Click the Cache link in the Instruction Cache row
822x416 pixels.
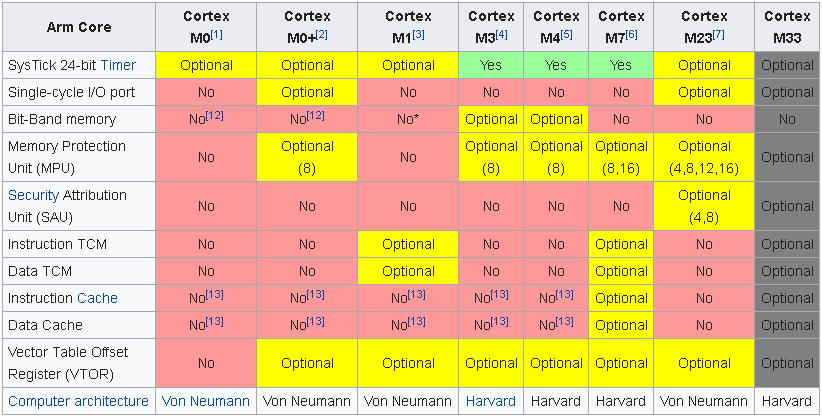pyautogui.click(x=97, y=298)
